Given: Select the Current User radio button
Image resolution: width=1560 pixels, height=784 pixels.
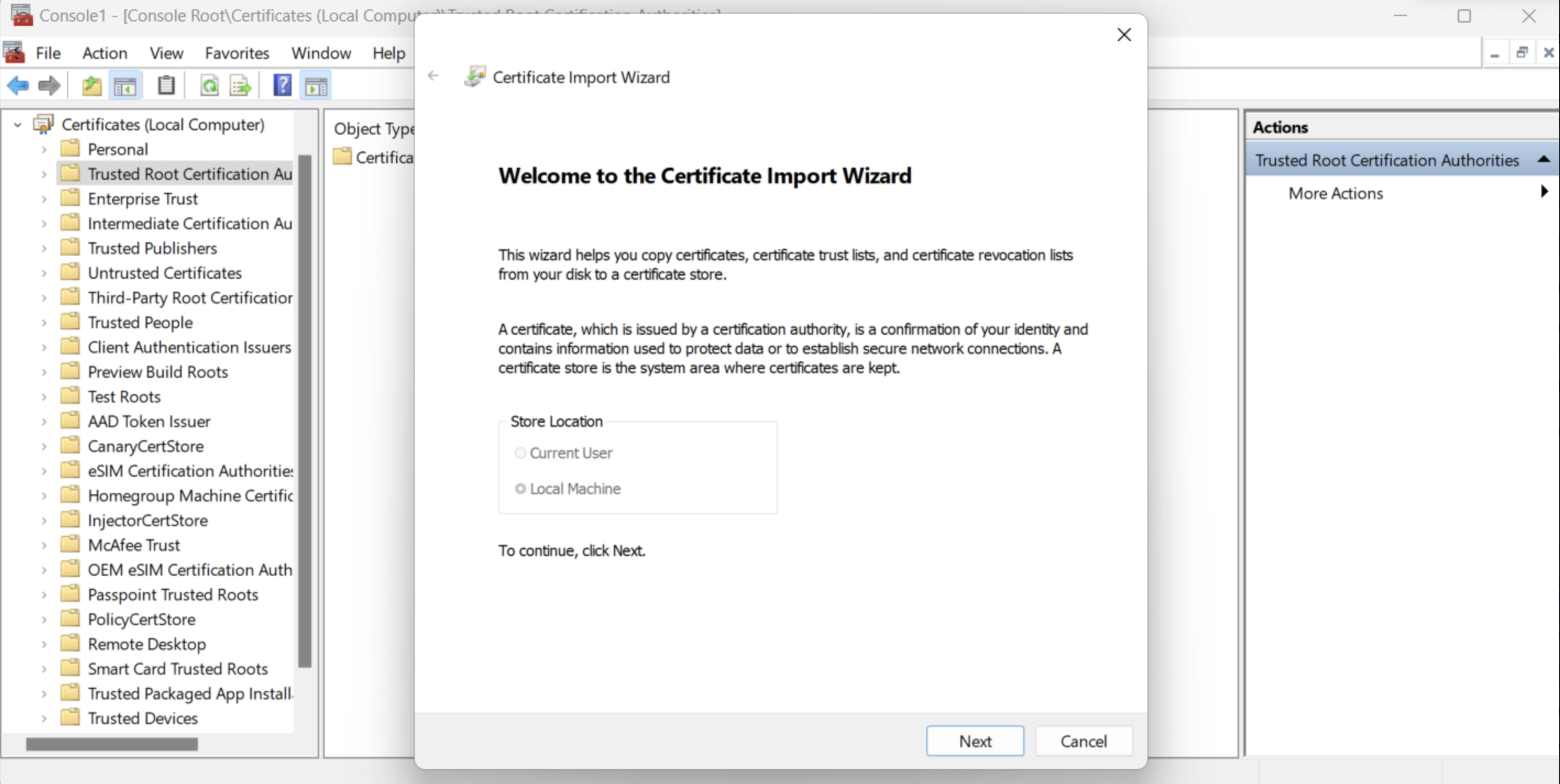Looking at the screenshot, I should click(520, 453).
